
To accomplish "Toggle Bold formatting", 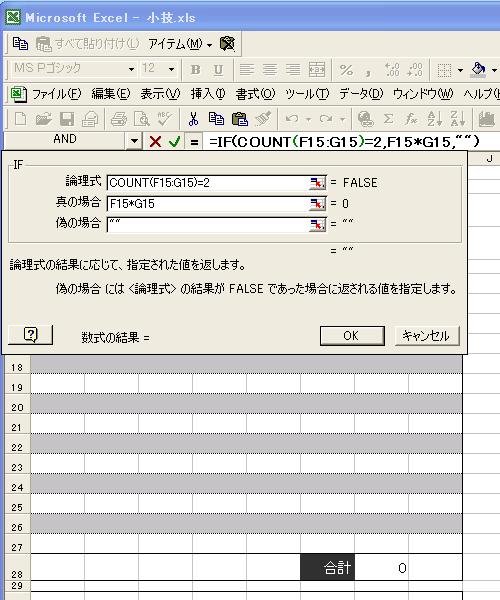I will pos(195,70).
